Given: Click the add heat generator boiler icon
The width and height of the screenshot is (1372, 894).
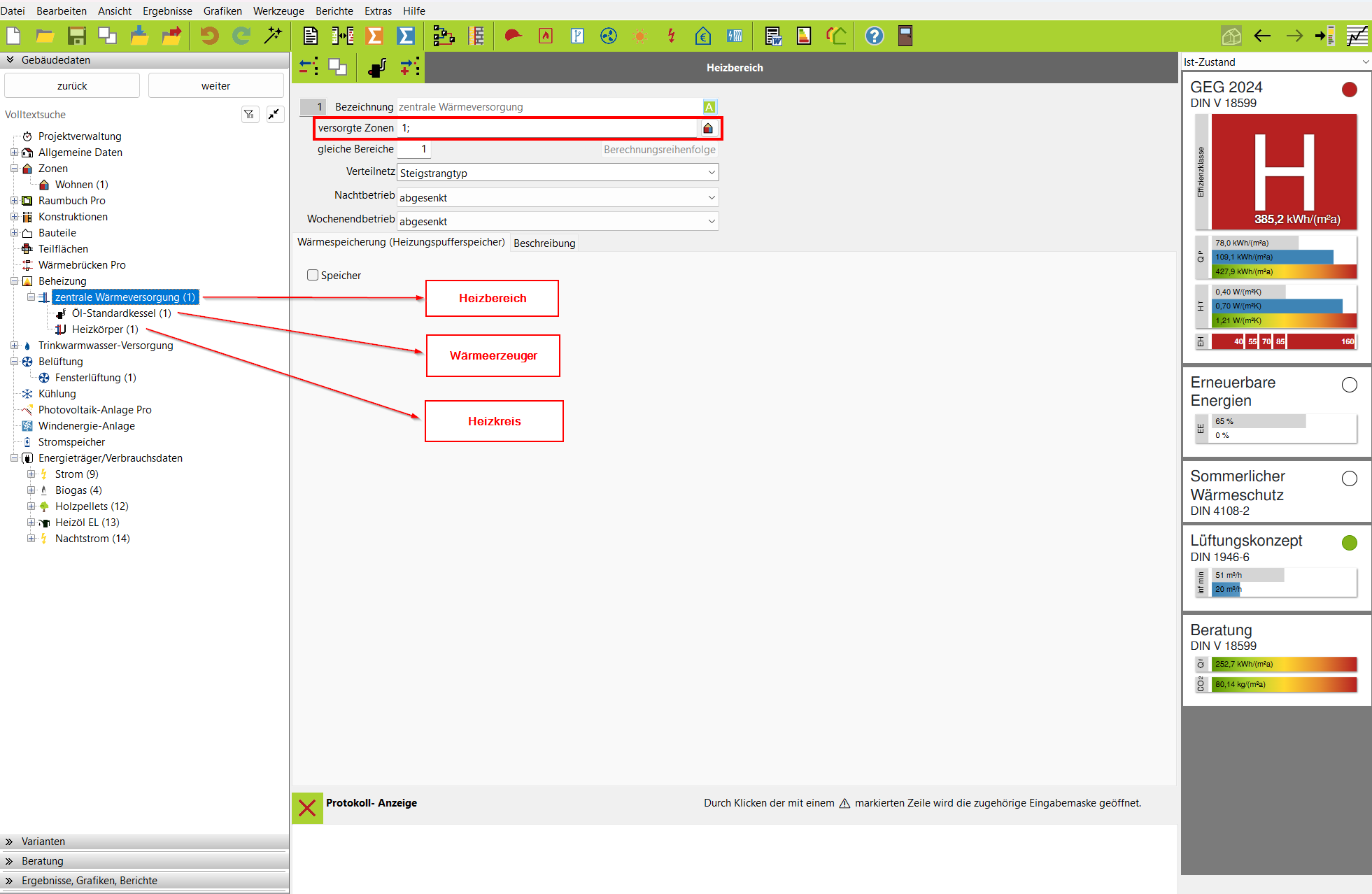Looking at the screenshot, I should (377, 68).
